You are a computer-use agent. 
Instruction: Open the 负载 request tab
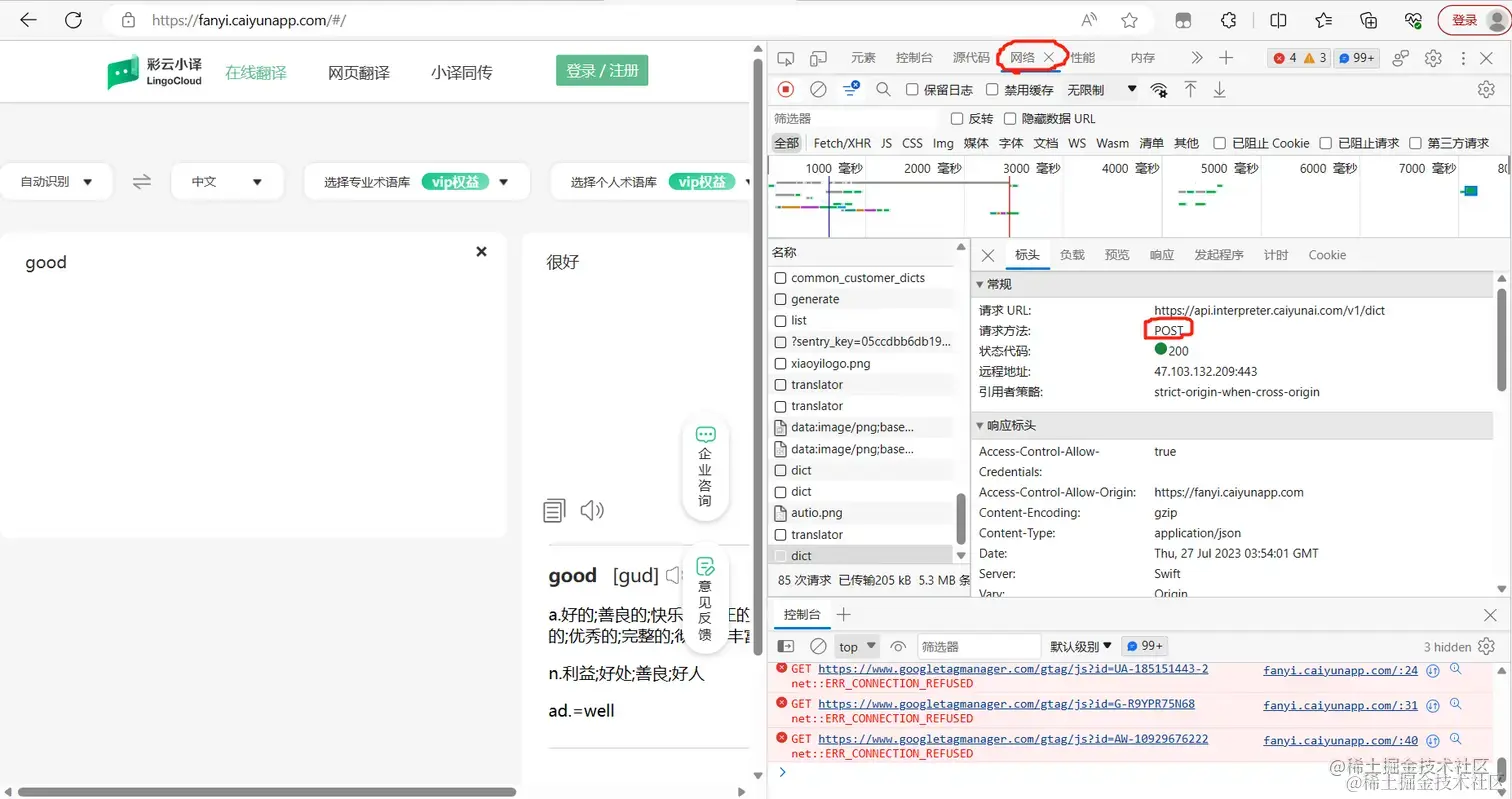[1072, 255]
